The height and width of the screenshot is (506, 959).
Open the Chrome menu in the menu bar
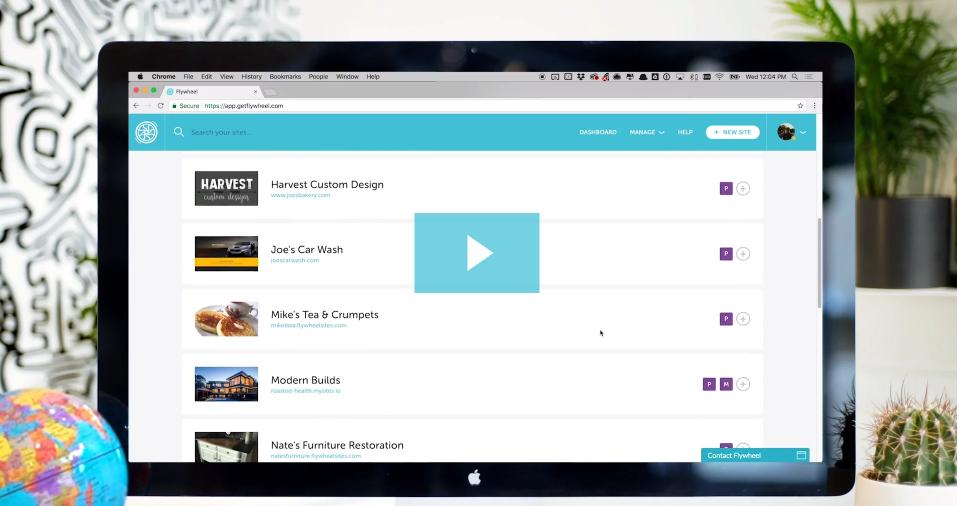(163, 76)
